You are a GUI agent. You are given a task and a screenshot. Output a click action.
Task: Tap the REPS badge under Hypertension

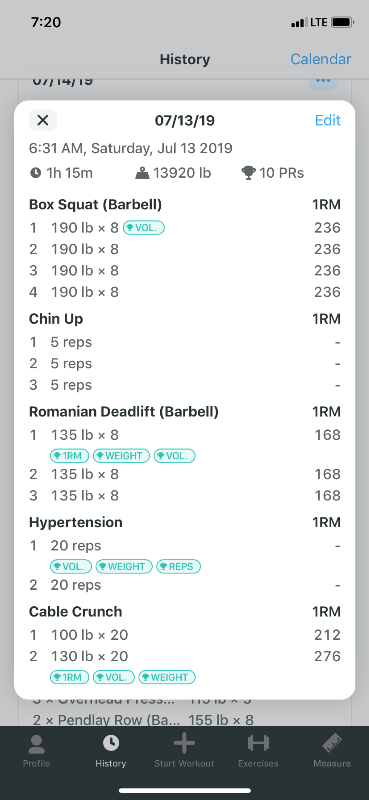tap(178, 566)
